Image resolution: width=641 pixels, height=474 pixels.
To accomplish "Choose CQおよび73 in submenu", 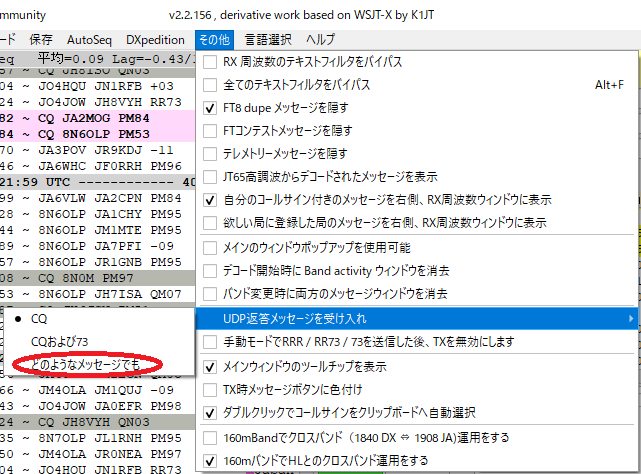I will (x=59, y=341).
